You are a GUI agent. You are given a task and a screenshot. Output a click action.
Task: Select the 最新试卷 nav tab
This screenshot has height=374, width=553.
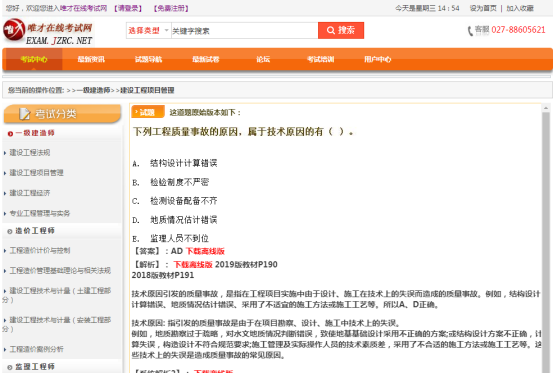(206, 59)
